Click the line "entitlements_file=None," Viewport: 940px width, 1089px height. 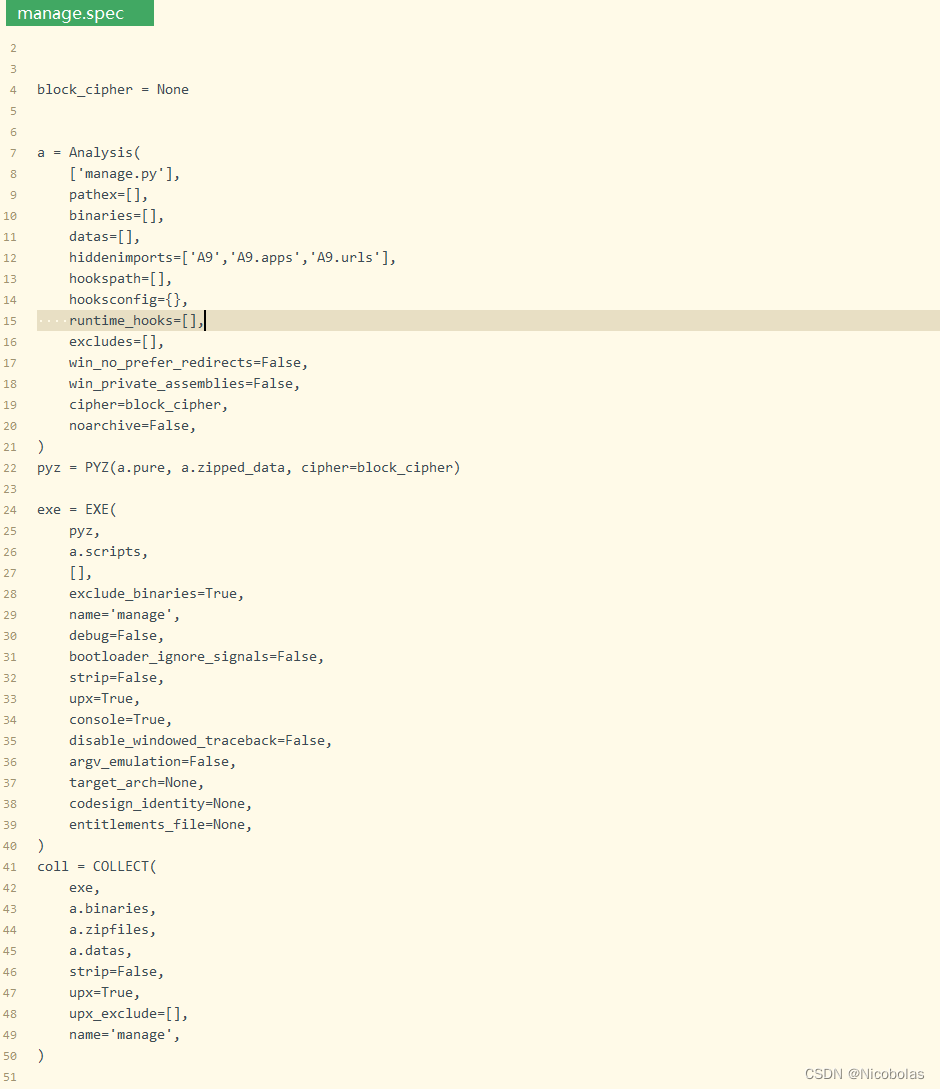[x=160, y=824]
